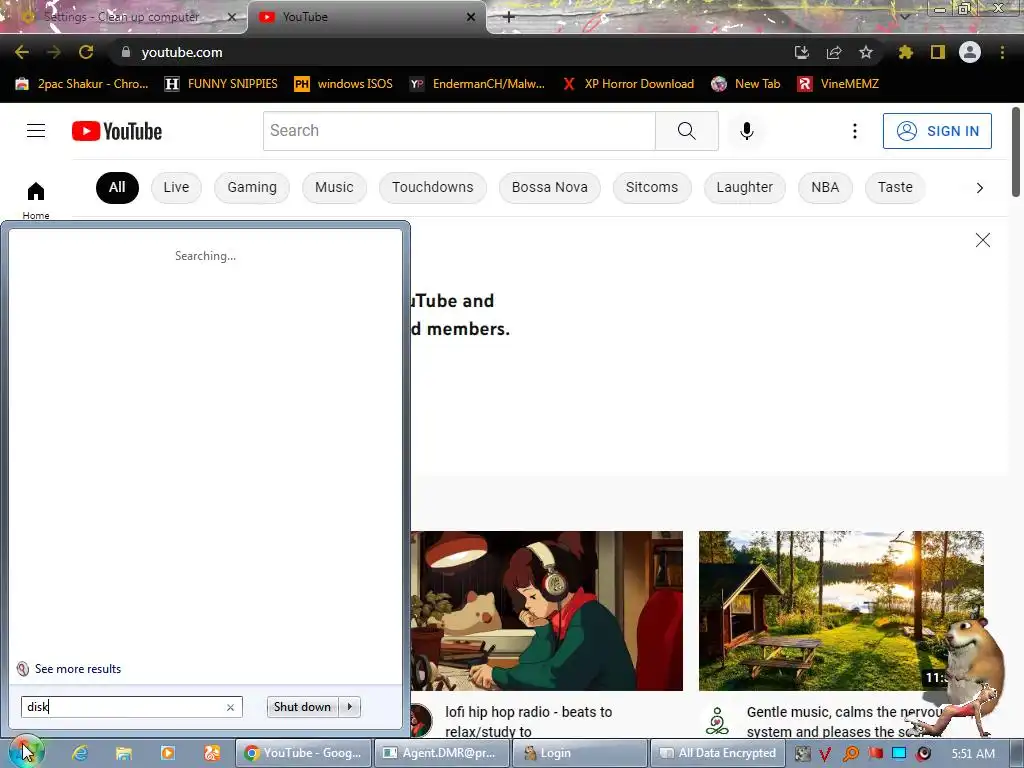Screen dimensions: 1024x768
Task: Switch to Login taskbar window
Action: (579, 753)
